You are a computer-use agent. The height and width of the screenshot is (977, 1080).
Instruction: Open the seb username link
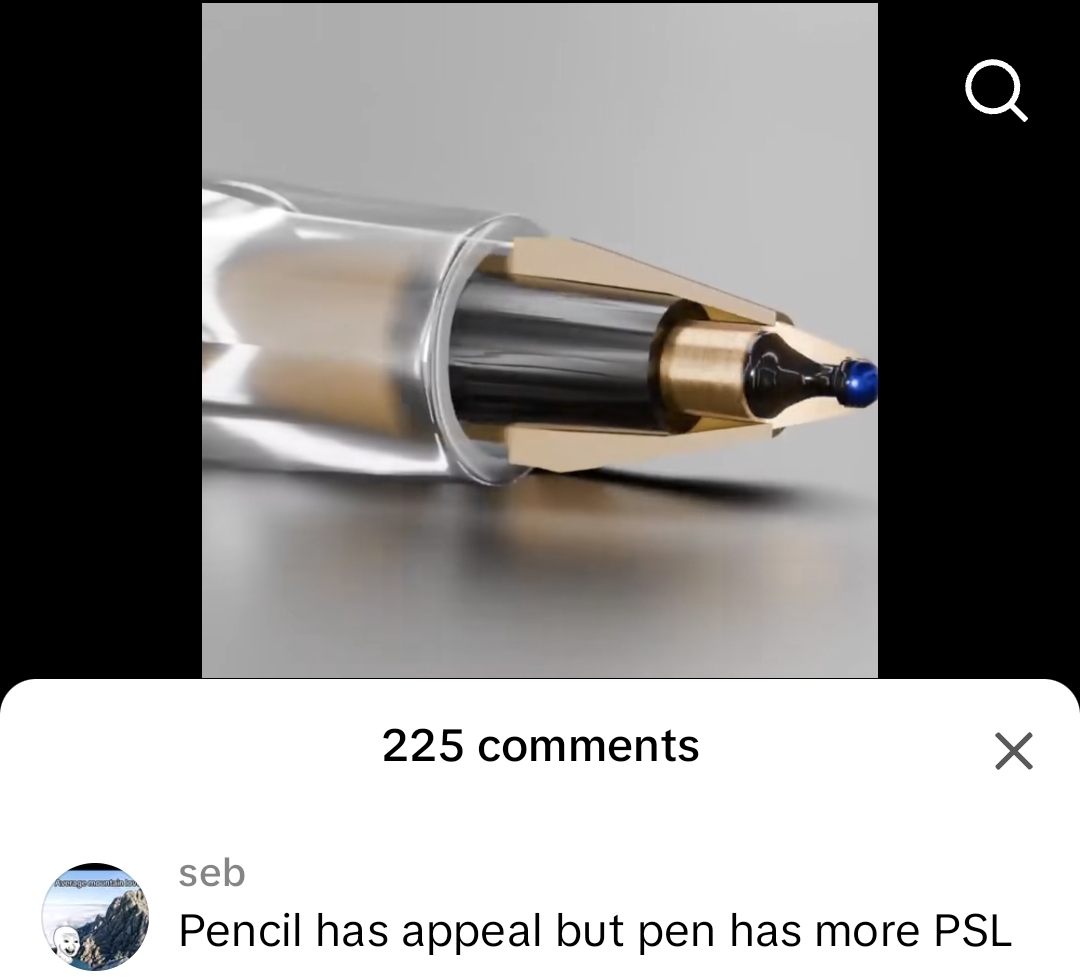point(211,873)
